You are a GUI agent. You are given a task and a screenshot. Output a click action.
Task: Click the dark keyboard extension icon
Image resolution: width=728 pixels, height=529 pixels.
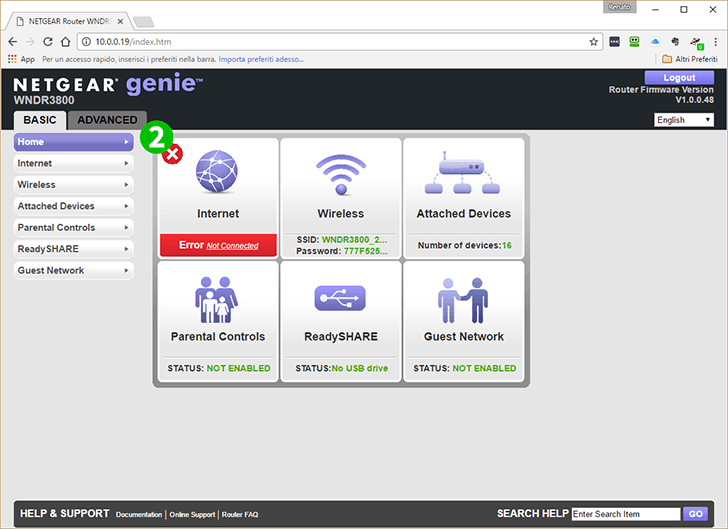point(614,42)
